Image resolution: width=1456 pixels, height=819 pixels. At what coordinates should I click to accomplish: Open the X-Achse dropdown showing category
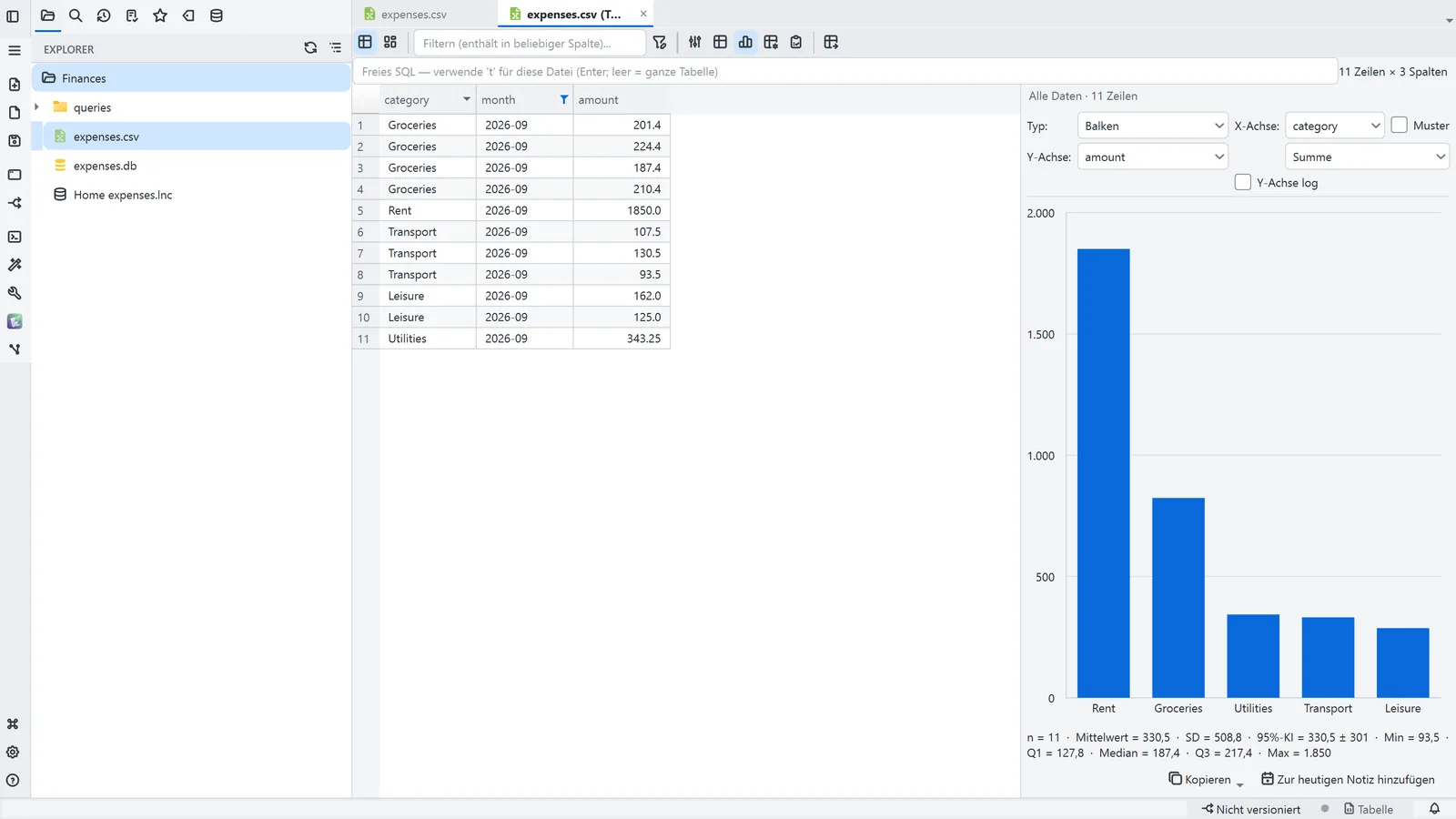(x=1335, y=126)
